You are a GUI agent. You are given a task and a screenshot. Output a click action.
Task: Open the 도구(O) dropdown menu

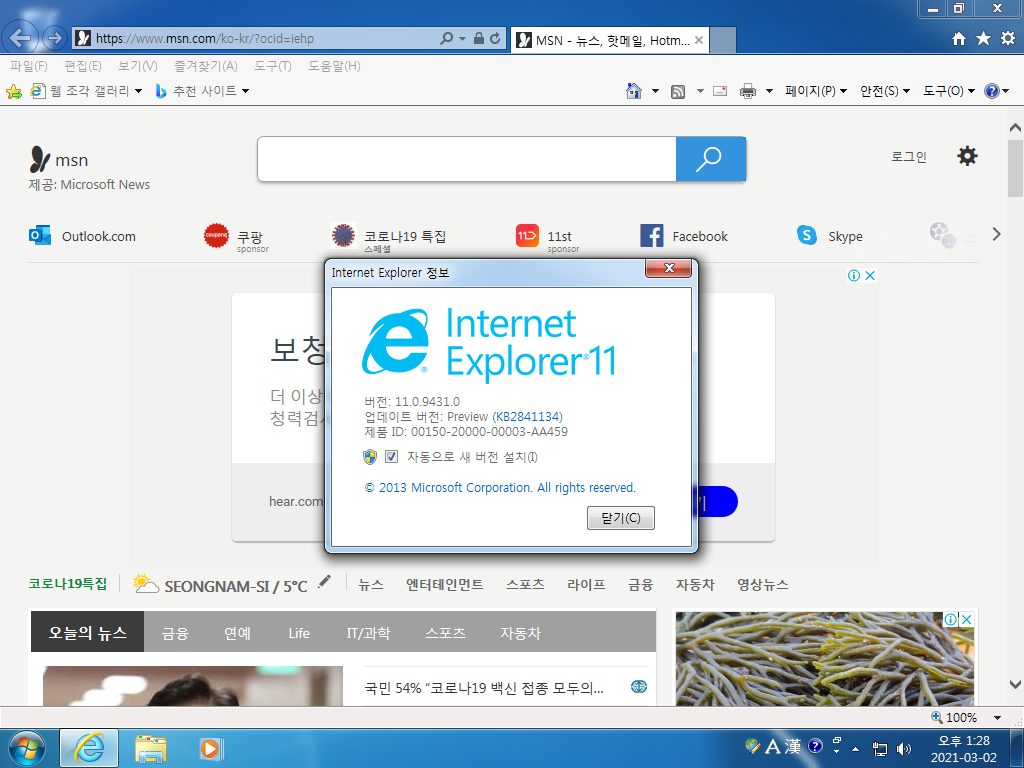(949, 91)
